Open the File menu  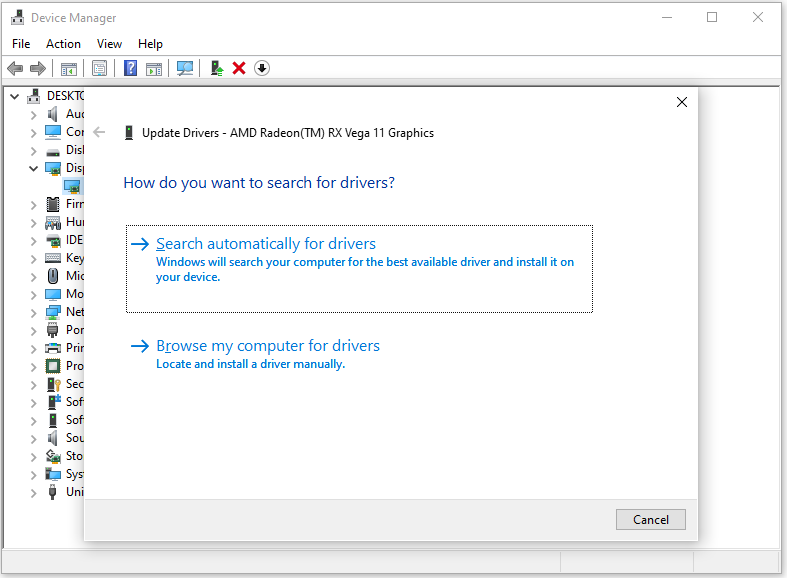21,44
